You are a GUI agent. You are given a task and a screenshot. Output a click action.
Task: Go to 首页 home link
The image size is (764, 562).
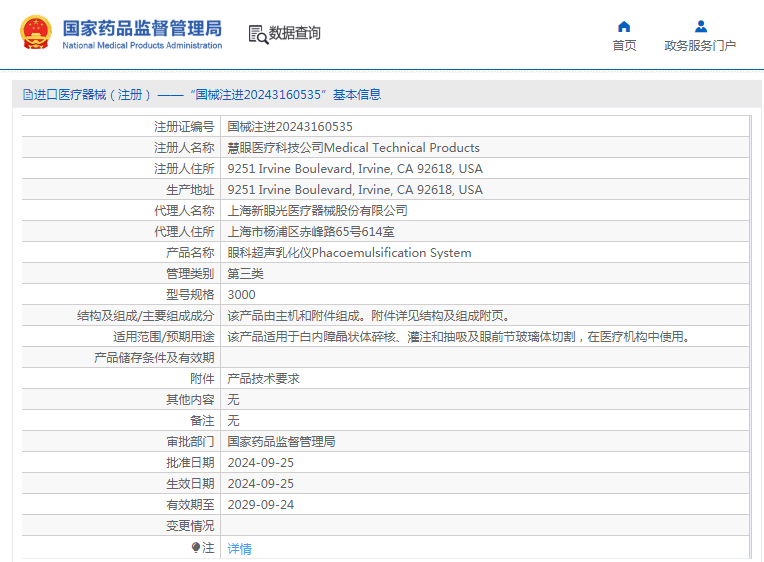click(x=624, y=45)
